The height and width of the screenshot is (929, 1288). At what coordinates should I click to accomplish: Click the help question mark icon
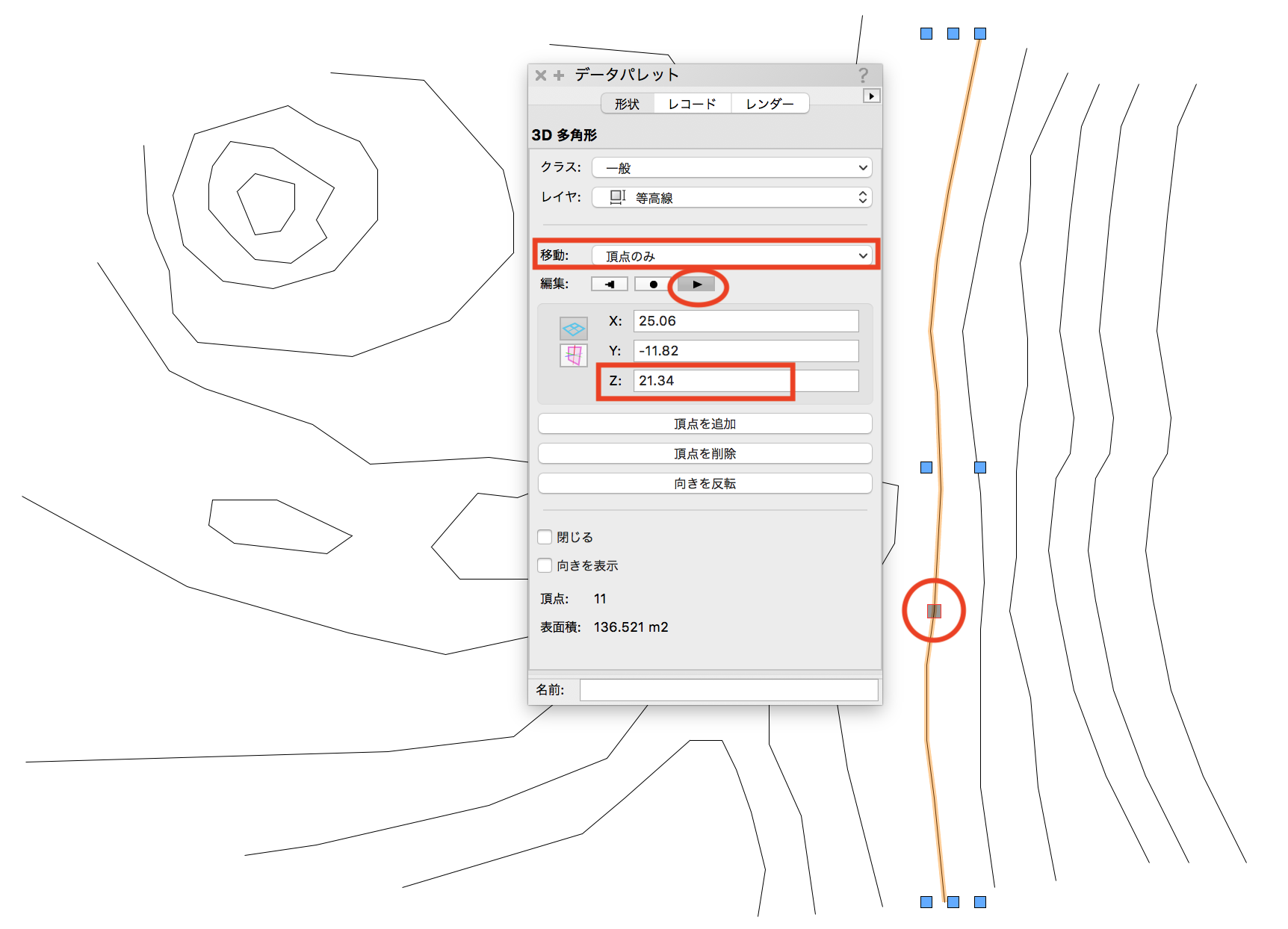pyautogui.click(x=863, y=75)
